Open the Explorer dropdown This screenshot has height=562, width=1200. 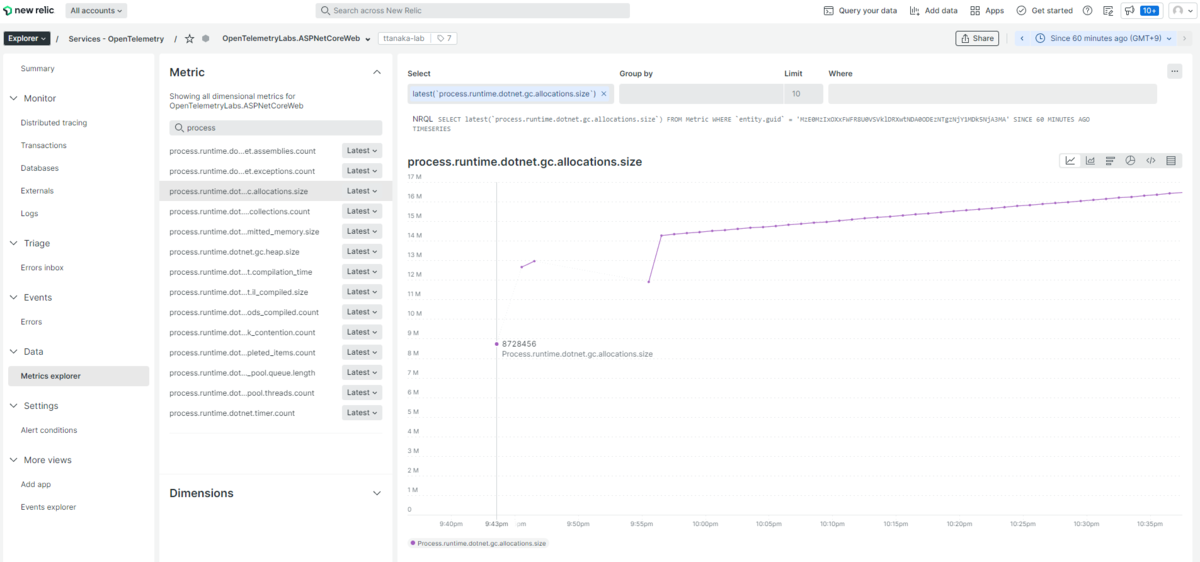coord(27,38)
